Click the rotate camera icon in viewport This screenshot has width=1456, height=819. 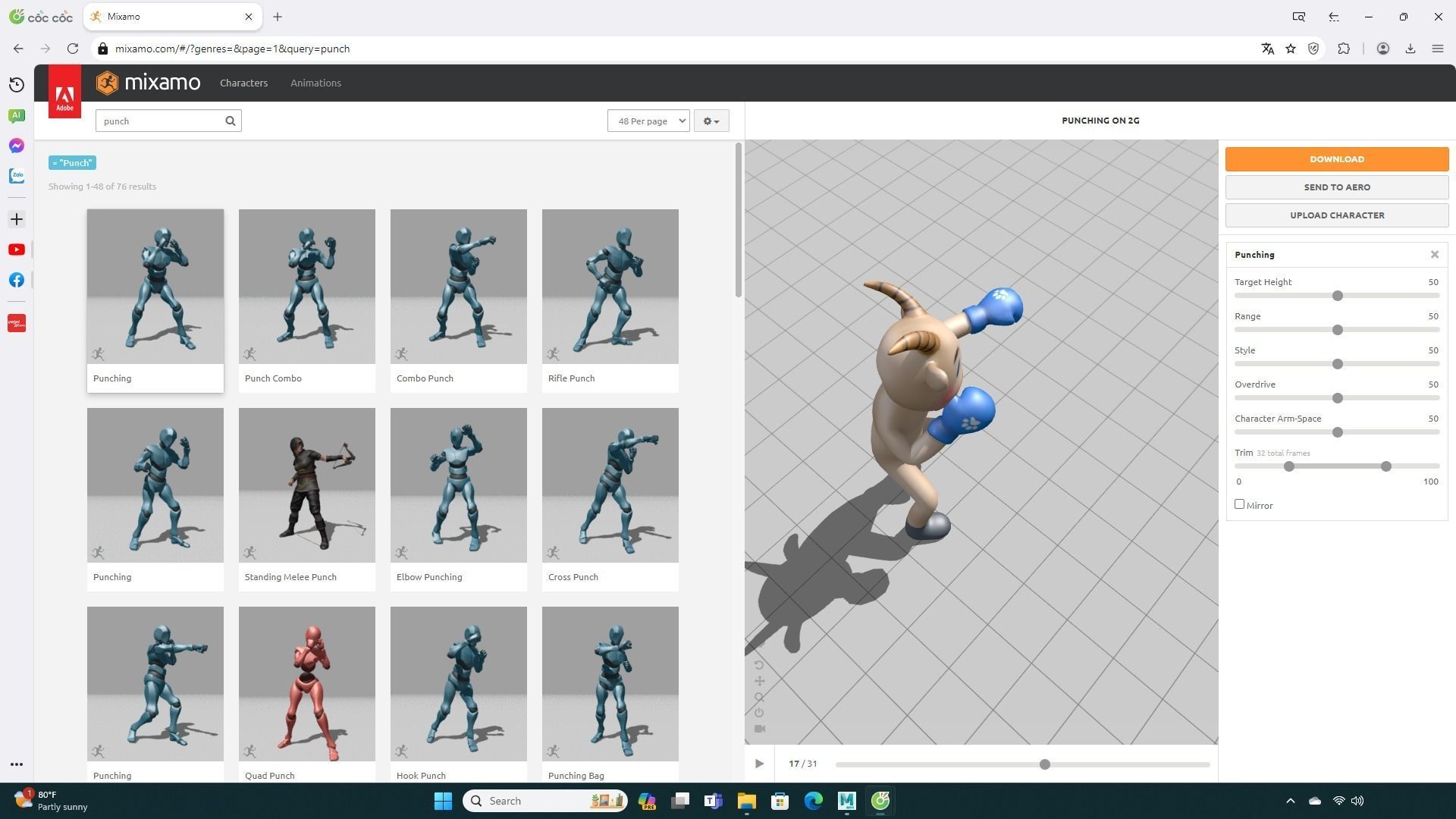coord(759,665)
